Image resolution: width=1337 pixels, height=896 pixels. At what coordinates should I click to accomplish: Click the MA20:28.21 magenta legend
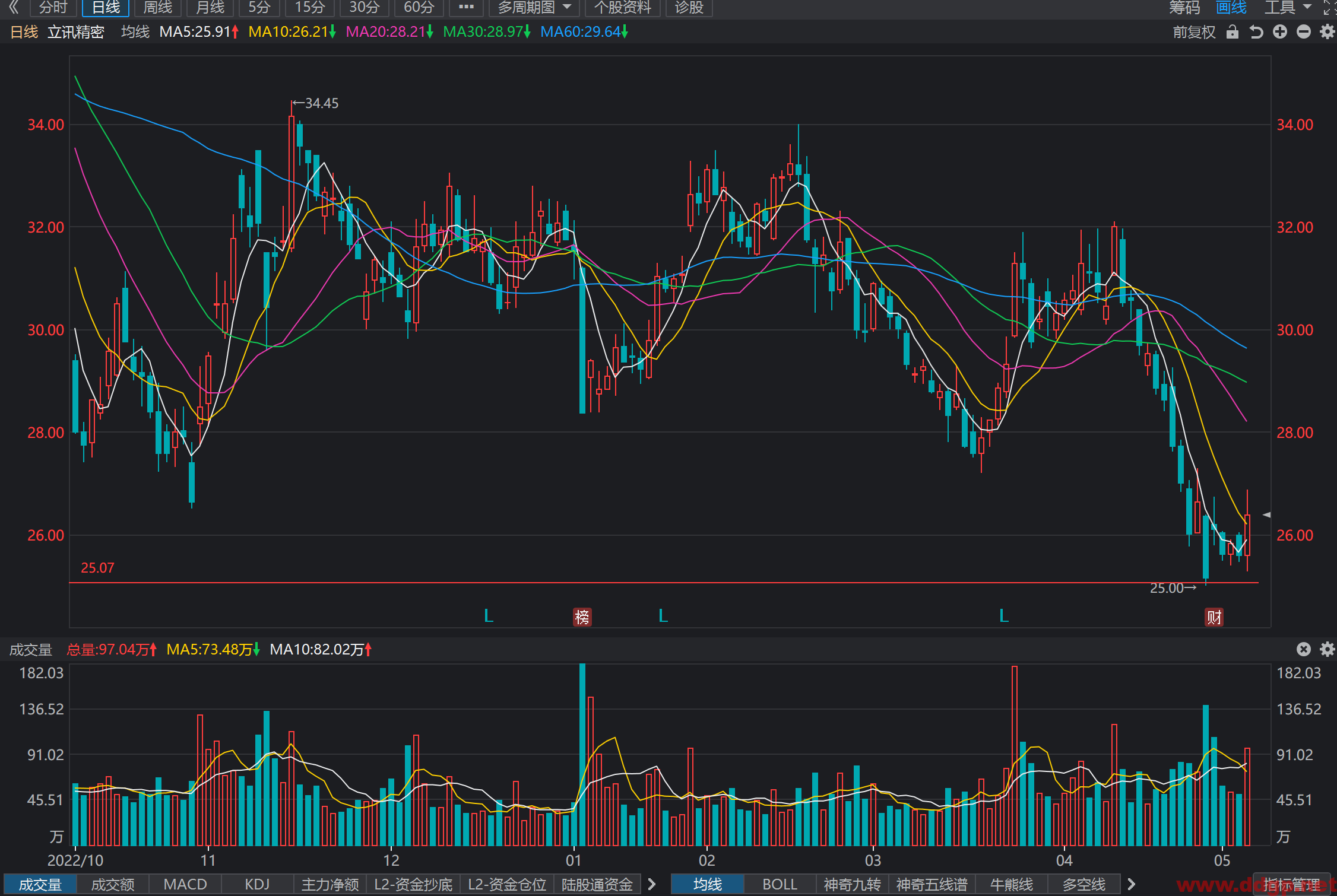(x=389, y=32)
